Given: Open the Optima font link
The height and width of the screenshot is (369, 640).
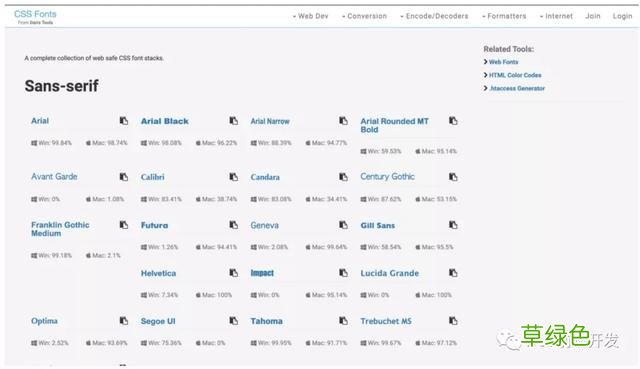Looking at the screenshot, I should pyautogui.click(x=44, y=321).
